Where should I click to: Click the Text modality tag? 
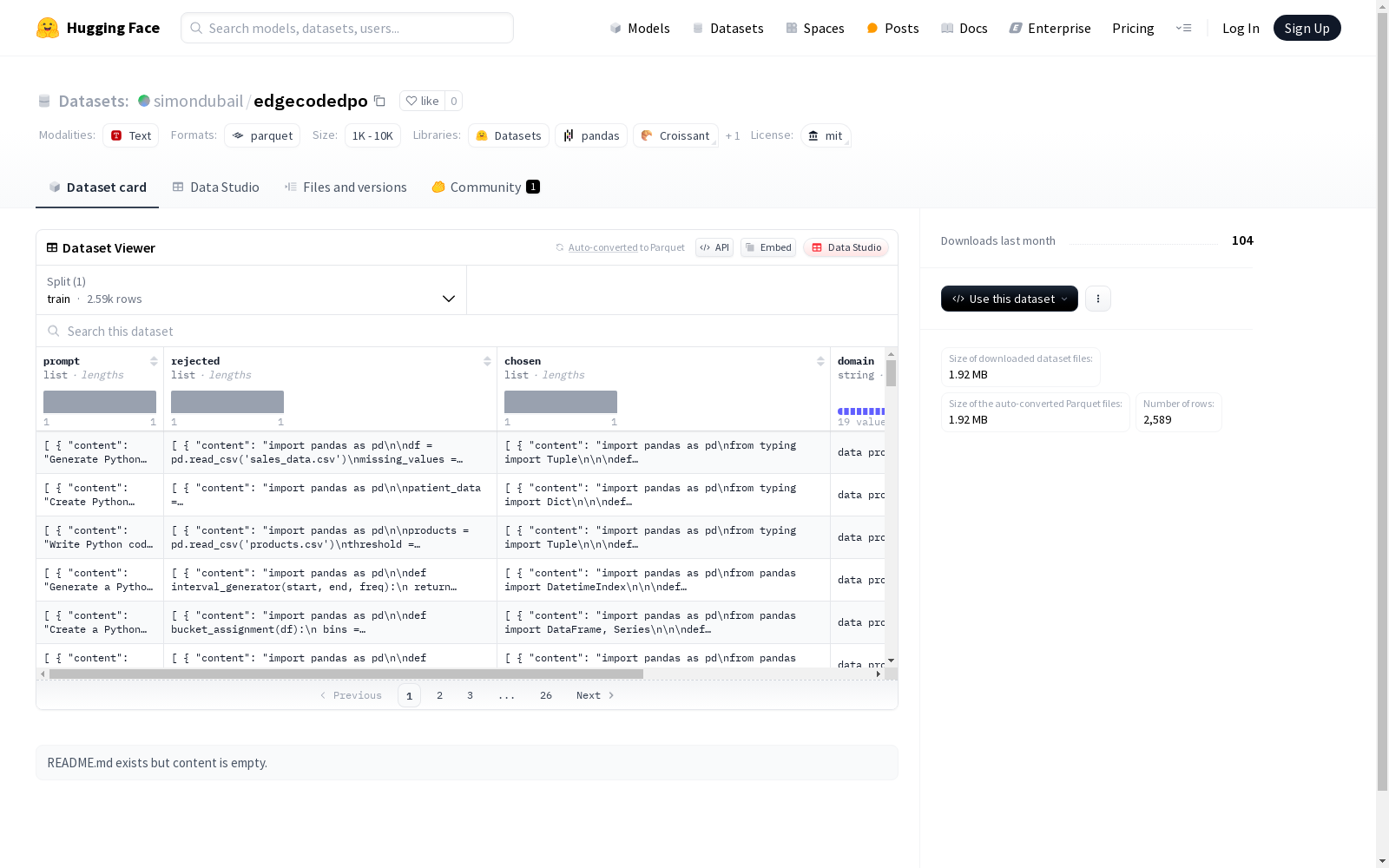click(x=131, y=135)
